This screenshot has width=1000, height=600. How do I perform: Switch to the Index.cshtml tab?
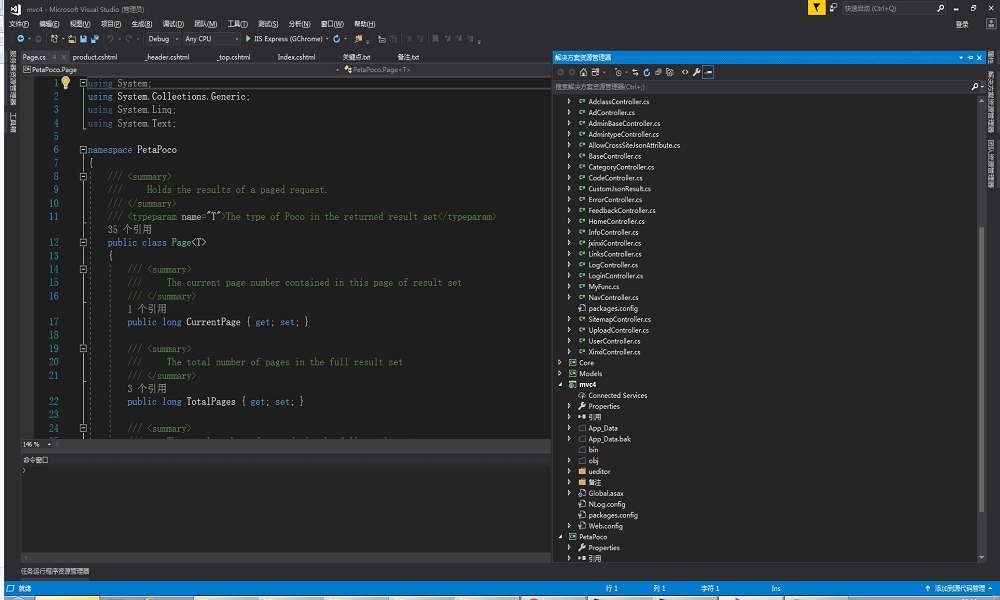296,57
